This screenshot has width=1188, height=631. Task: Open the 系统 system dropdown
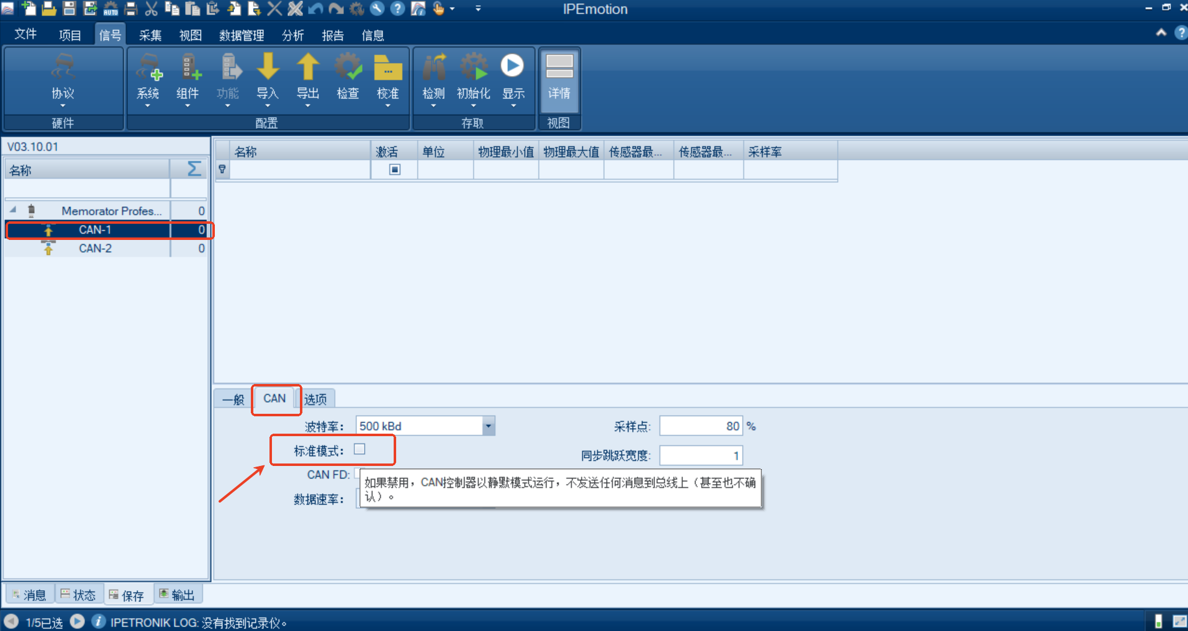pyautogui.click(x=148, y=105)
